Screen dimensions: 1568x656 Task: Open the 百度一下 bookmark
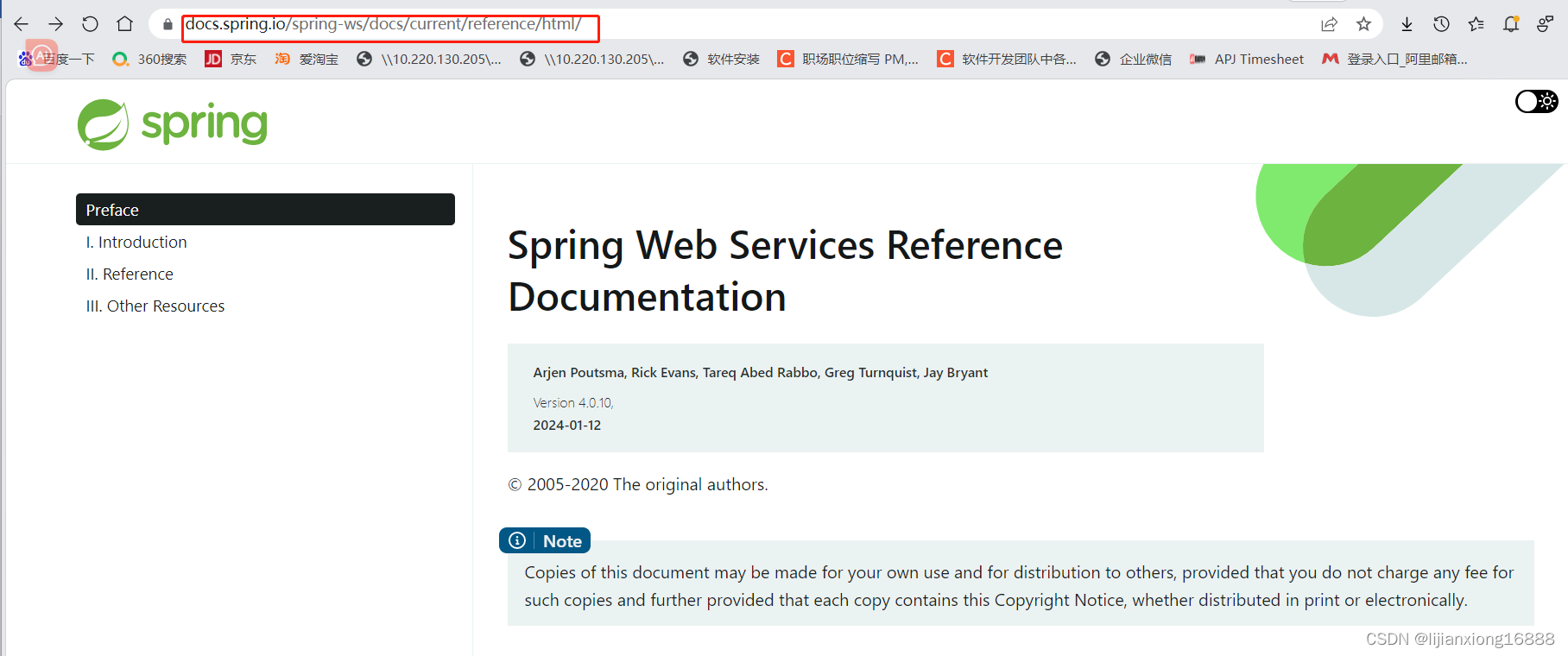tap(57, 59)
